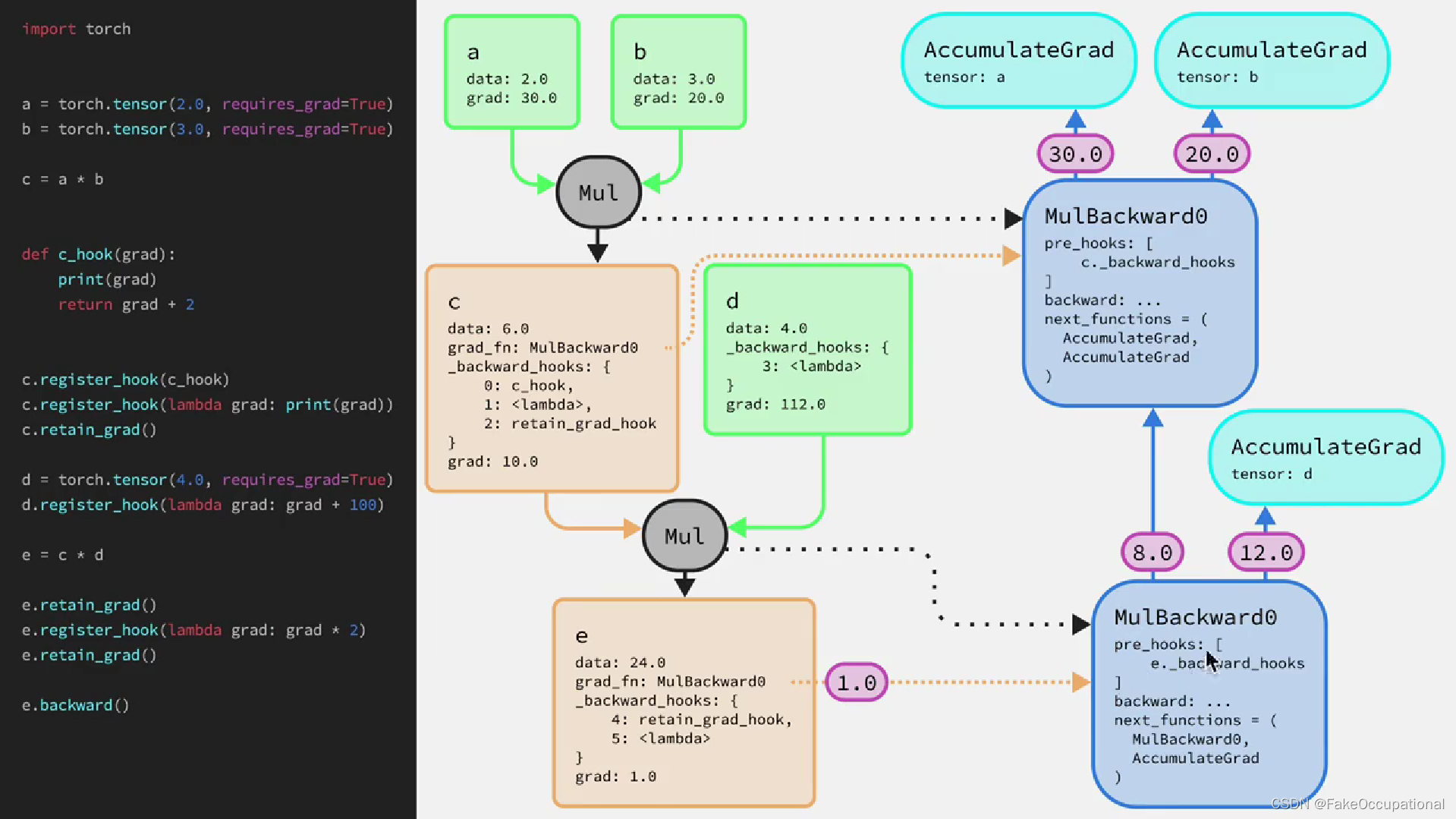Click the e.backward() code line
The height and width of the screenshot is (819, 1456).
(75, 705)
